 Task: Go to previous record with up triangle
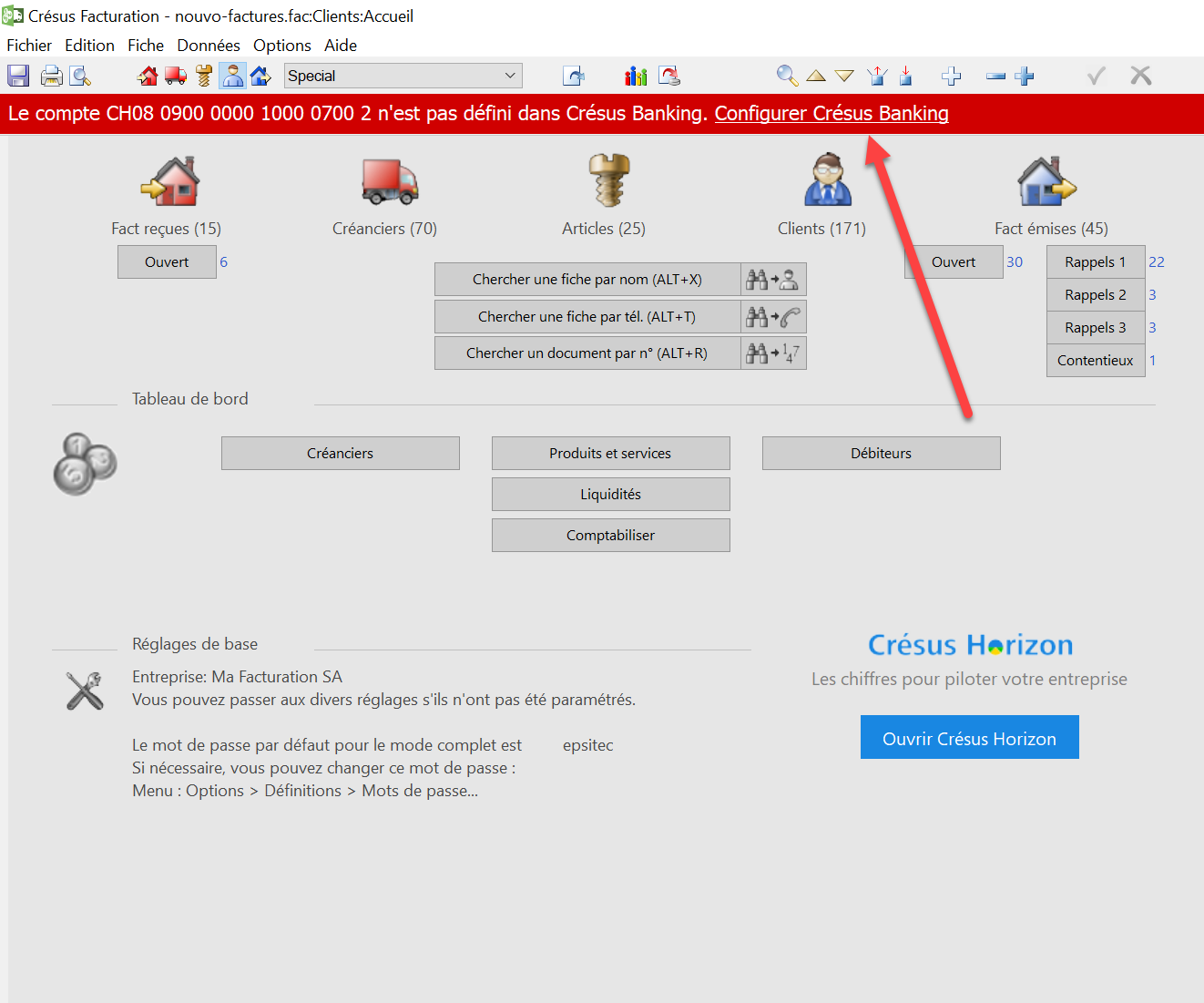(816, 76)
